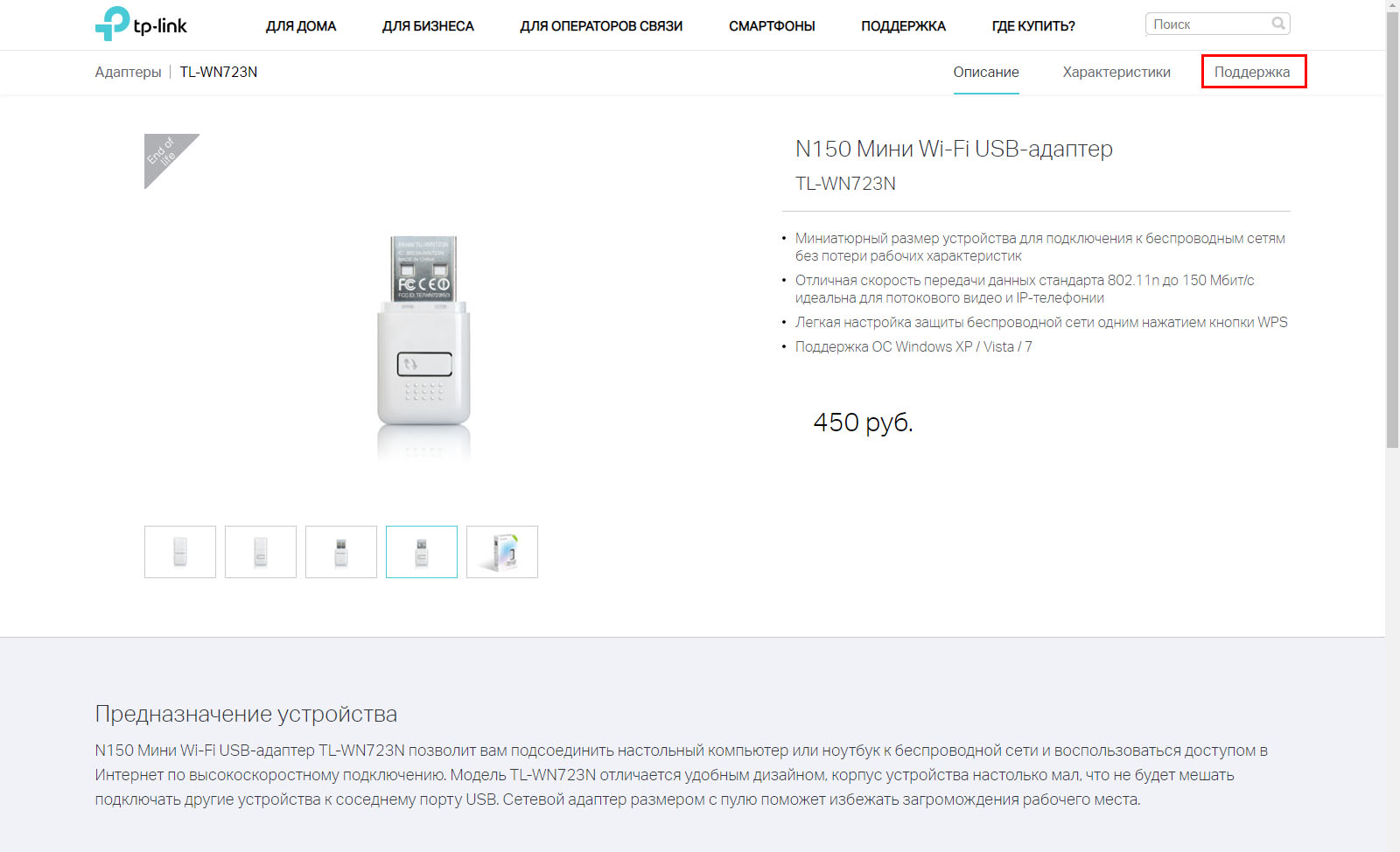
Task: Follow the Адаптеры breadcrumb link
Action: click(128, 72)
